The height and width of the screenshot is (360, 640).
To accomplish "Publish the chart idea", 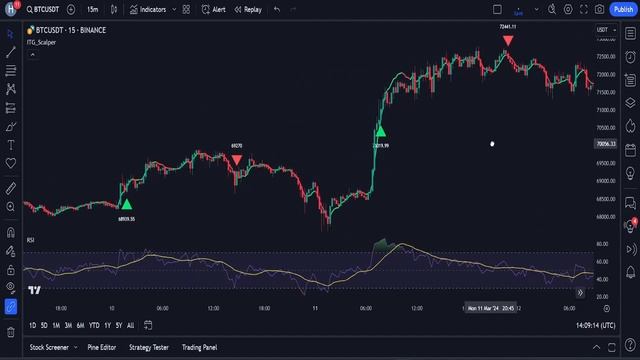I will [x=623, y=9].
